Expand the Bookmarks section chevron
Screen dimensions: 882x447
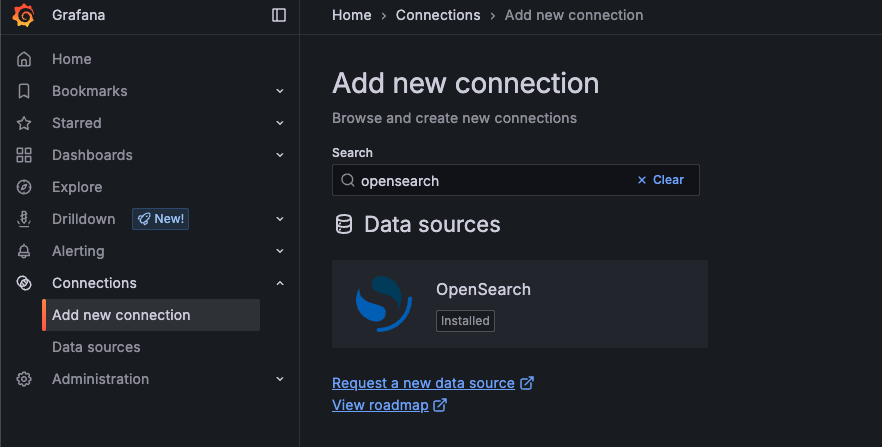pos(280,91)
